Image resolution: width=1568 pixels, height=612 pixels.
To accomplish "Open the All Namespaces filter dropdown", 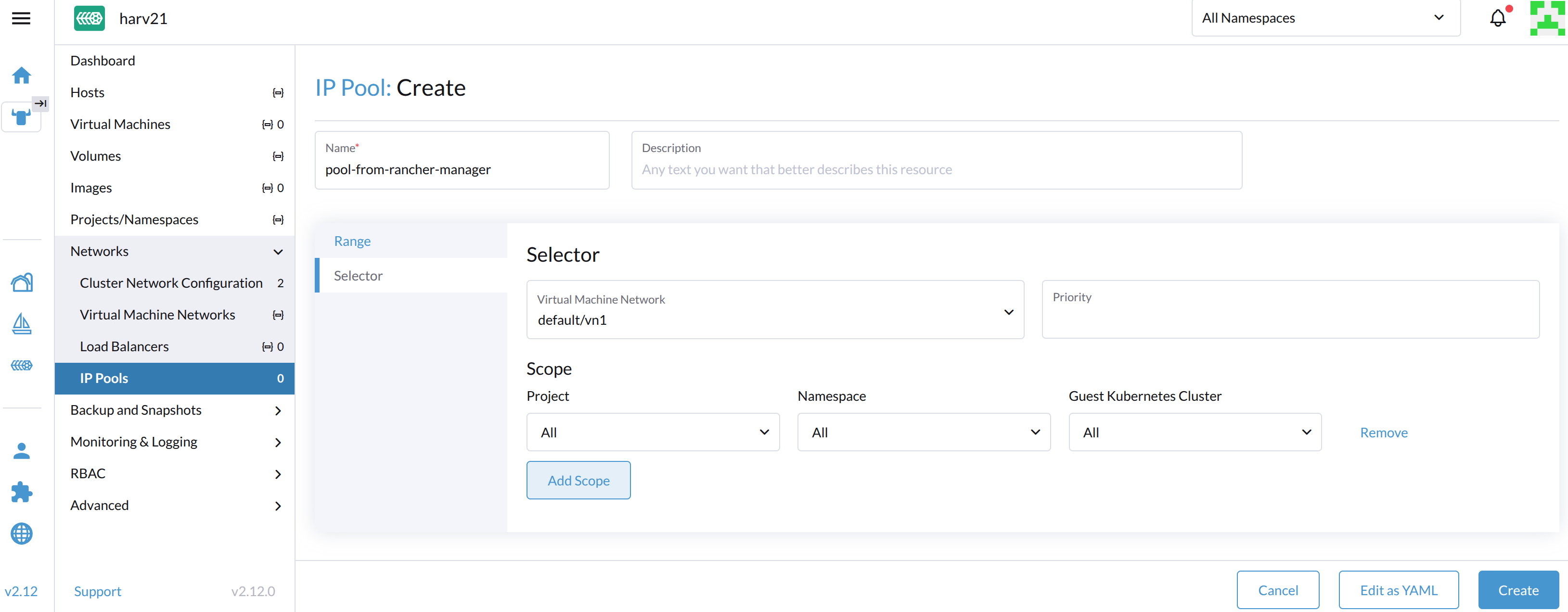I will click(1325, 18).
